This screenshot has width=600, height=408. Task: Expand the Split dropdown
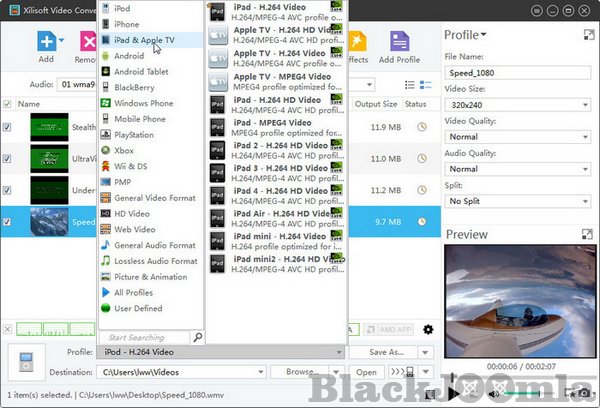515,202
